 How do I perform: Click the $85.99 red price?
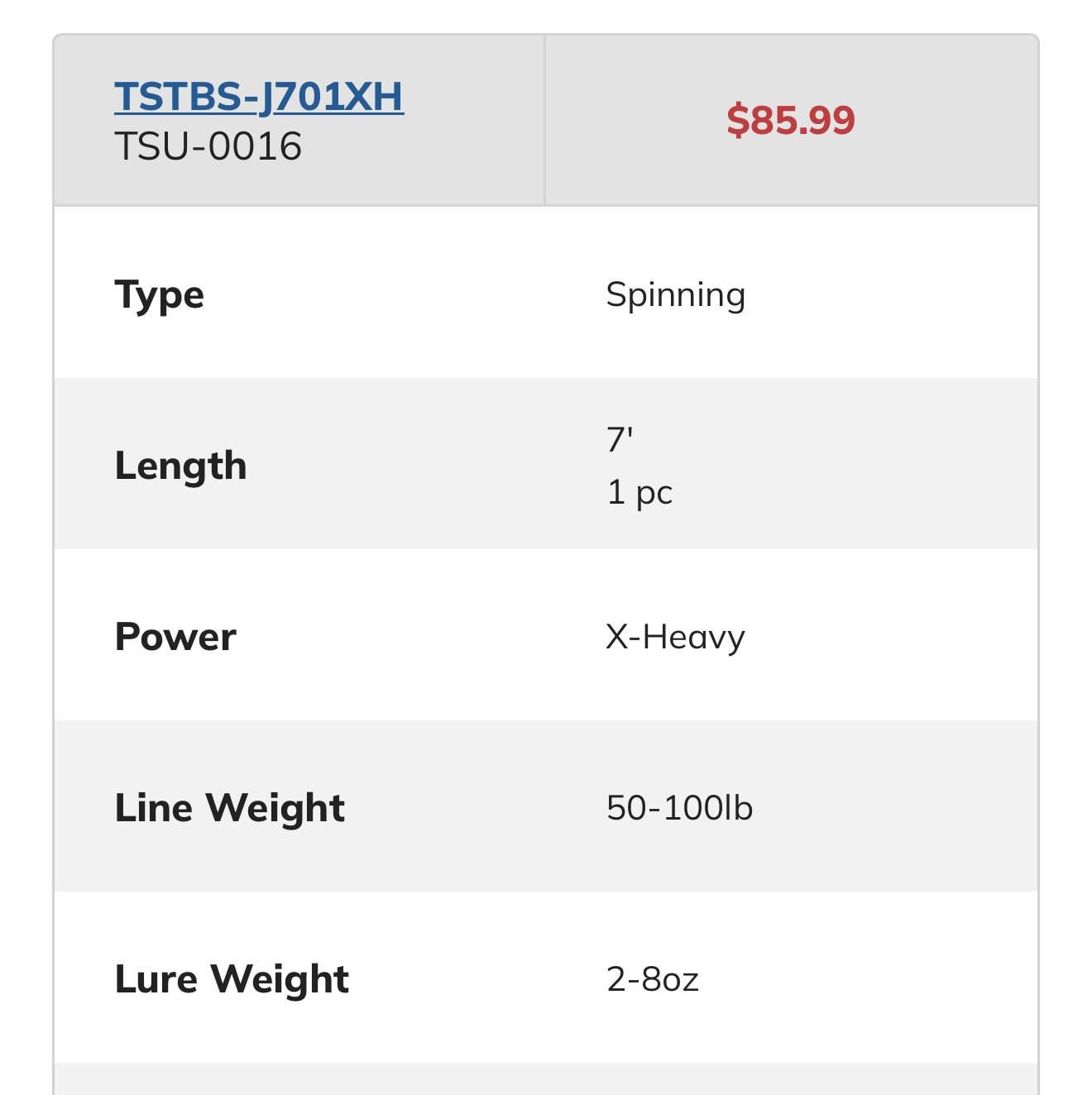point(790,120)
